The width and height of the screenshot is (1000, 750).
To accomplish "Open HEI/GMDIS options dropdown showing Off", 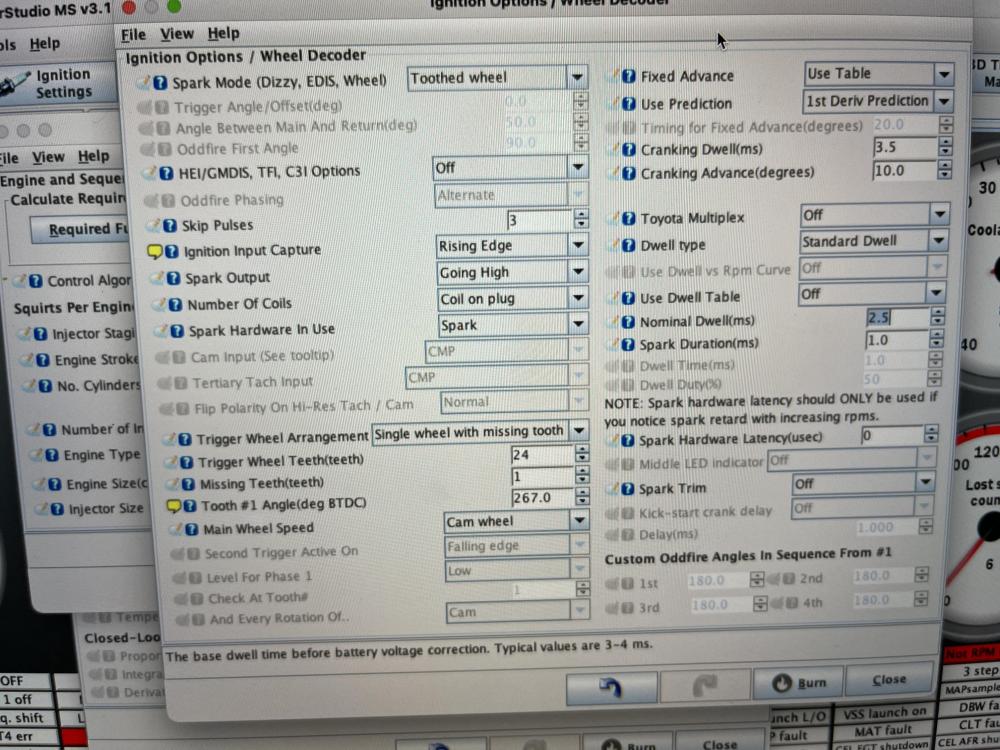I will [510, 168].
